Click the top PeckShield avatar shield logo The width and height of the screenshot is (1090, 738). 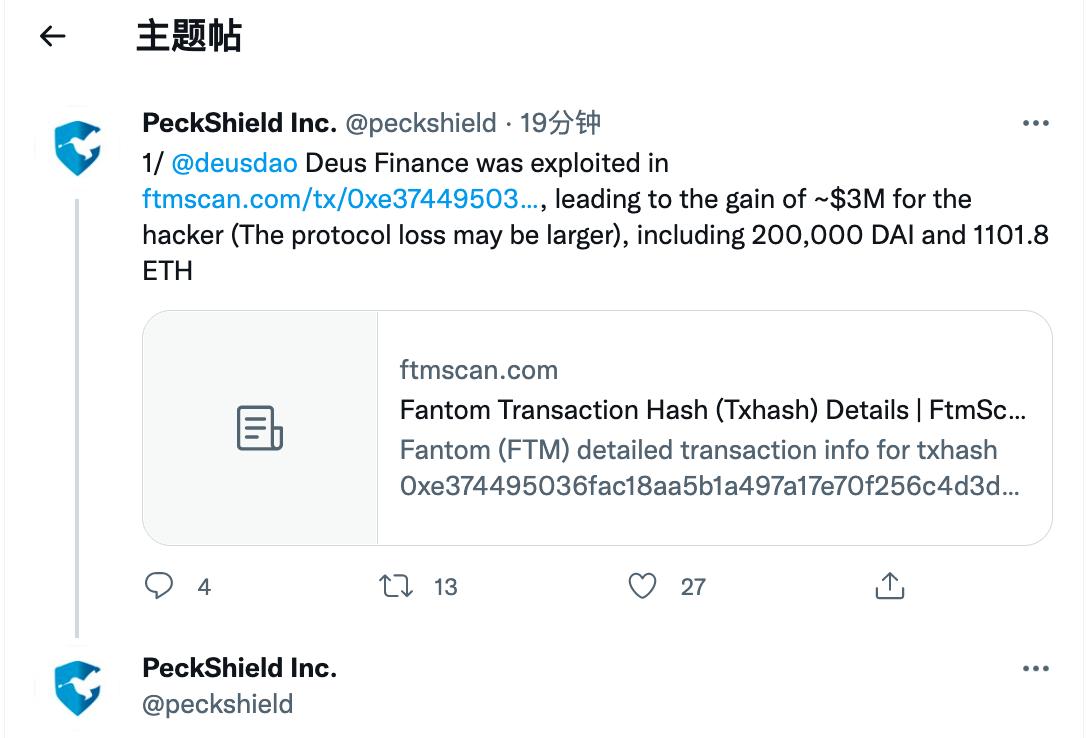[x=78, y=147]
